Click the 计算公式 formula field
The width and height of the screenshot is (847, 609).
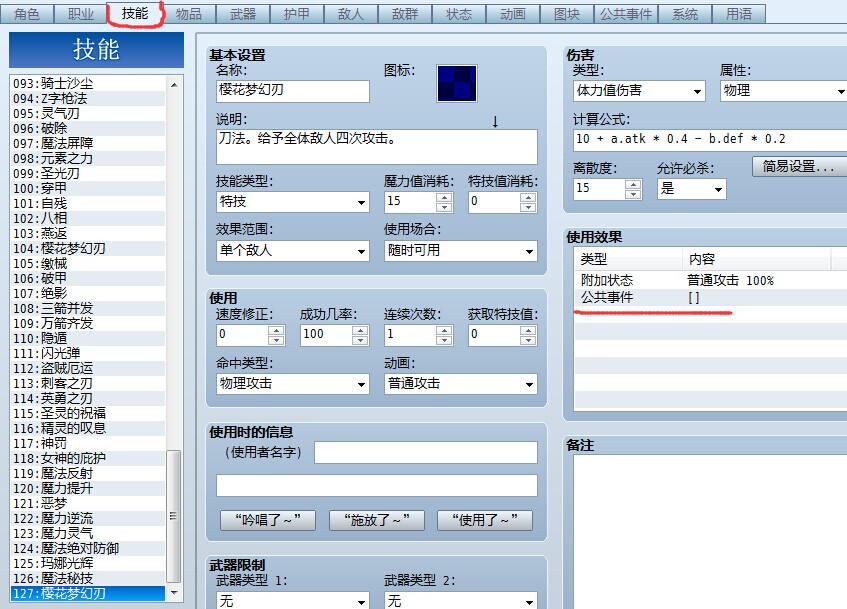coord(710,139)
